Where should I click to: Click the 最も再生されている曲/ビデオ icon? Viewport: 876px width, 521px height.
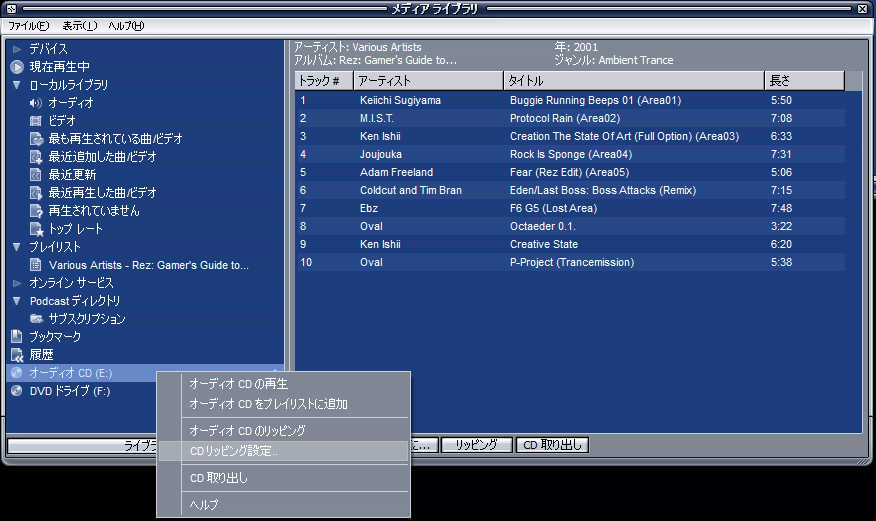(36, 139)
